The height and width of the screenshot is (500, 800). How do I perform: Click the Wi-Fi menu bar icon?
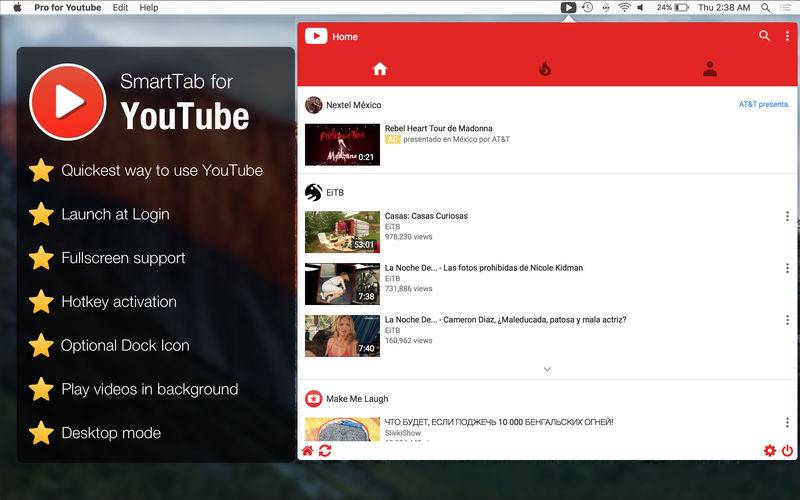(624, 7)
